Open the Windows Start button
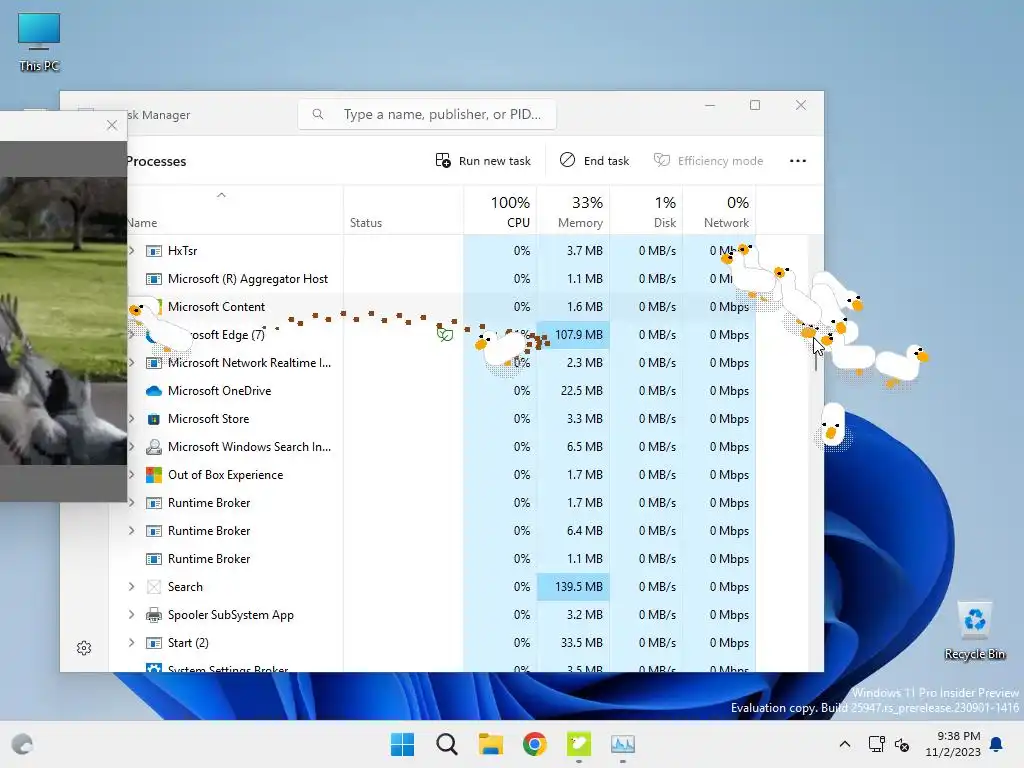This screenshot has width=1024, height=768. click(x=402, y=744)
